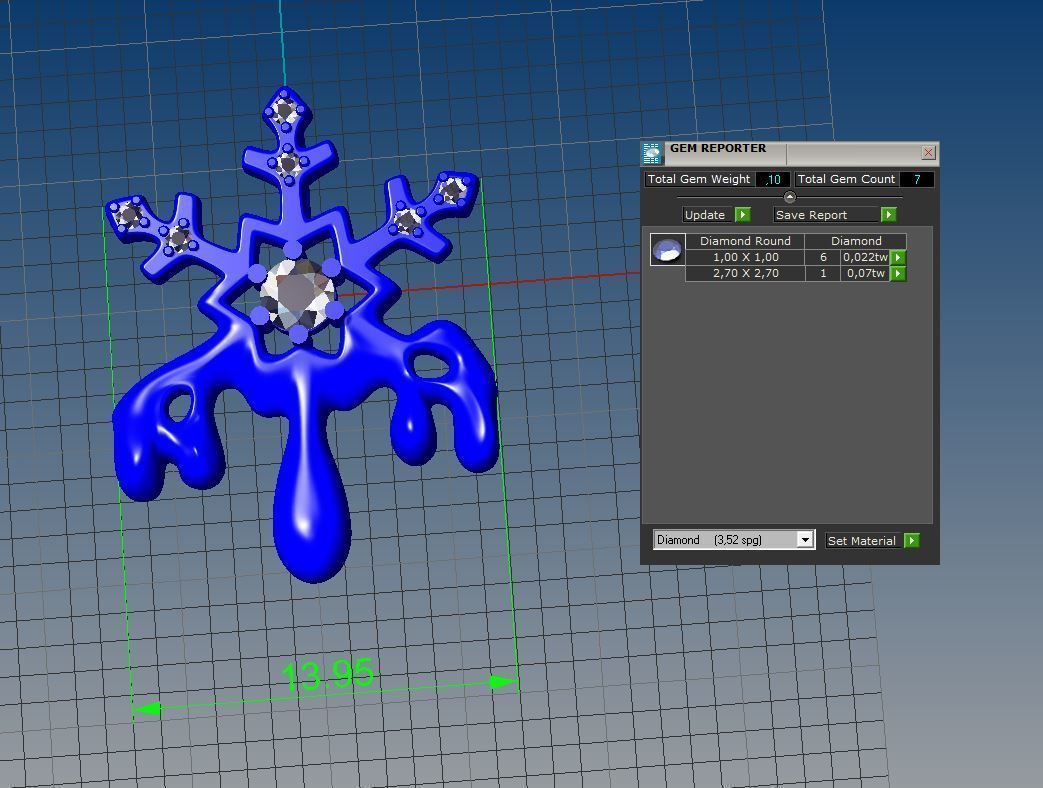
Task: Click green arrow next to Set Material
Action: click(912, 541)
